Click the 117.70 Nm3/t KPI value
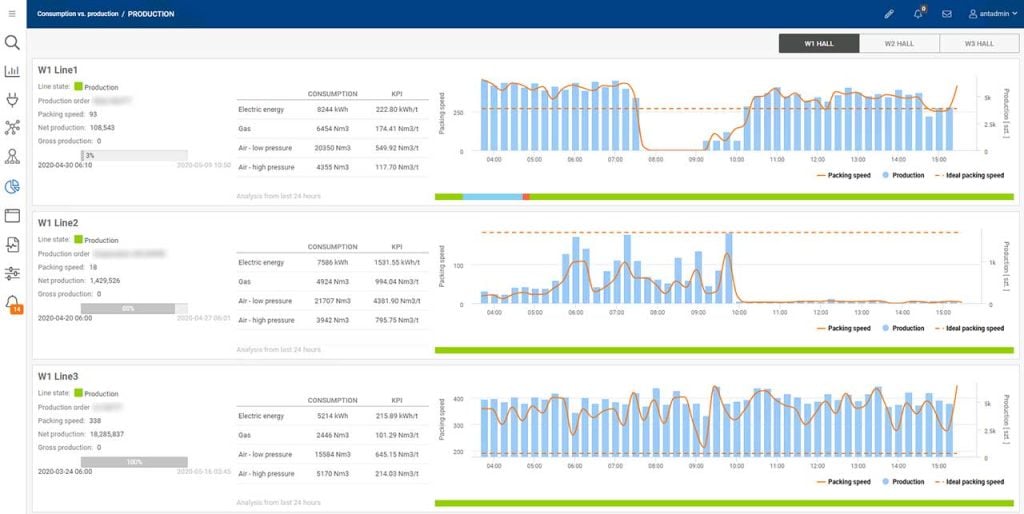 [x=398, y=168]
